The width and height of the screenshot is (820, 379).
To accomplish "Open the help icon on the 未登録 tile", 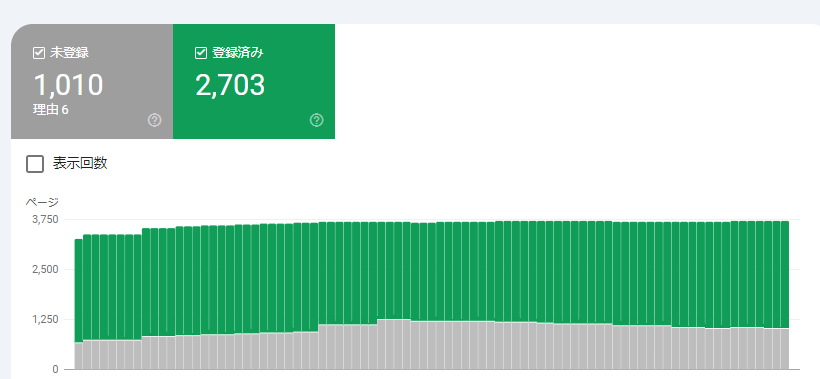I will click(x=154, y=120).
